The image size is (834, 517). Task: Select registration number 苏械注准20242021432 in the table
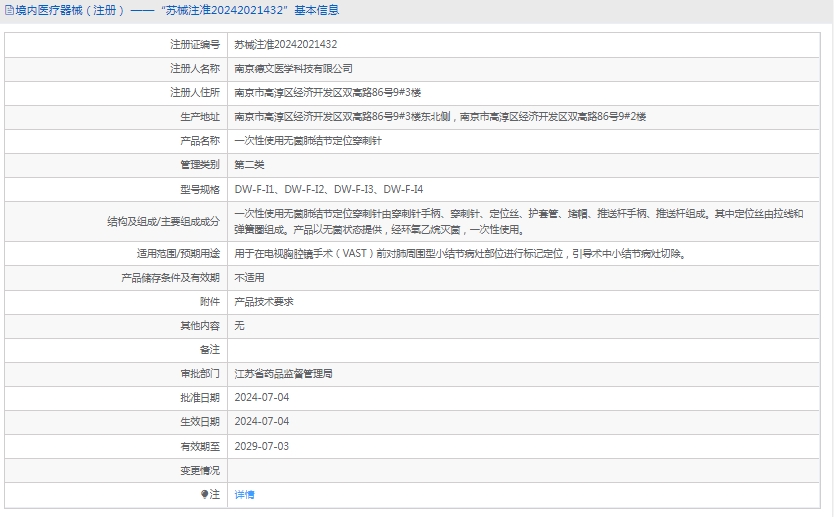click(285, 45)
